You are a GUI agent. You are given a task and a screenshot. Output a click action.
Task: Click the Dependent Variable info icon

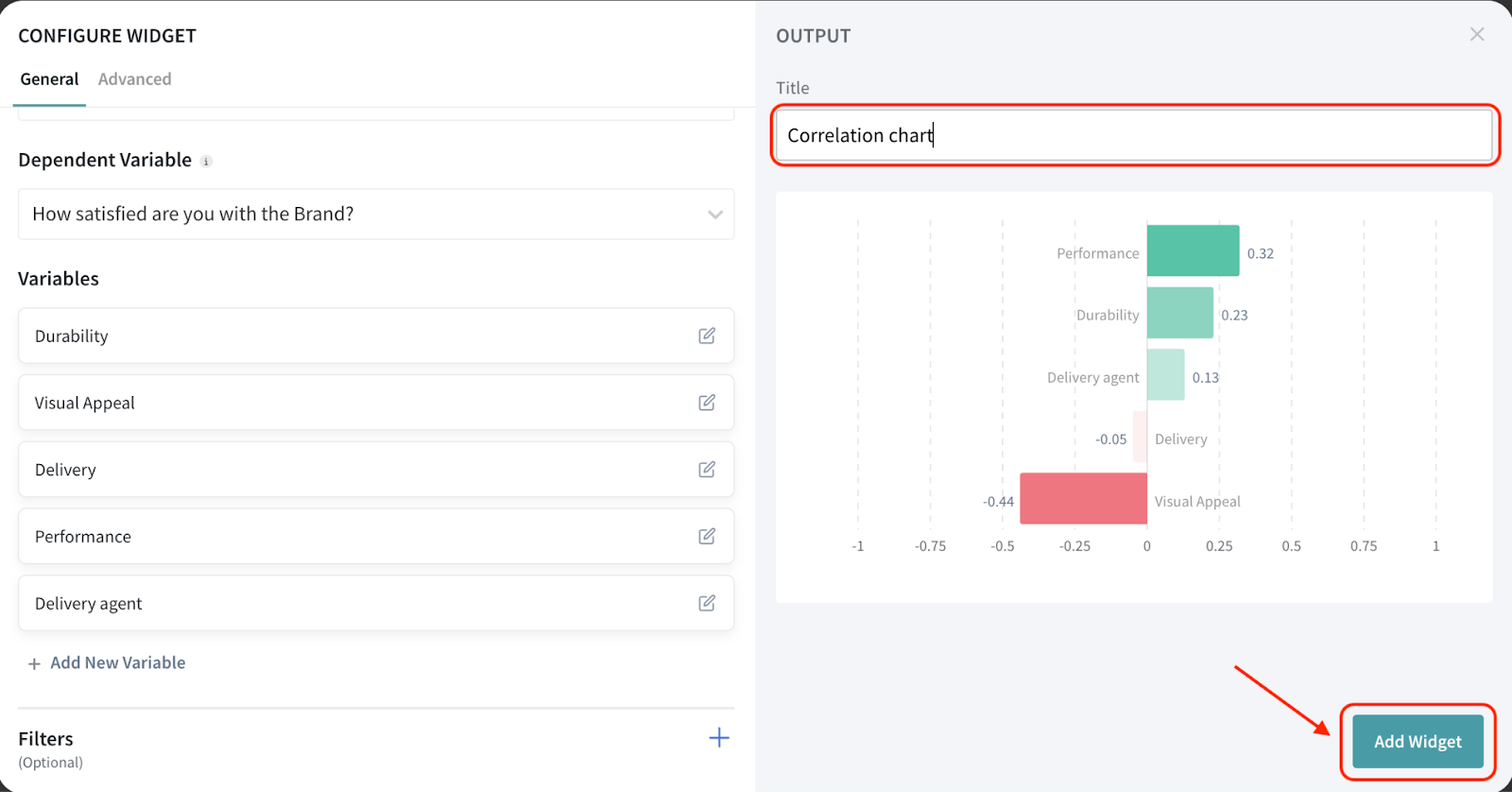(206, 162)
